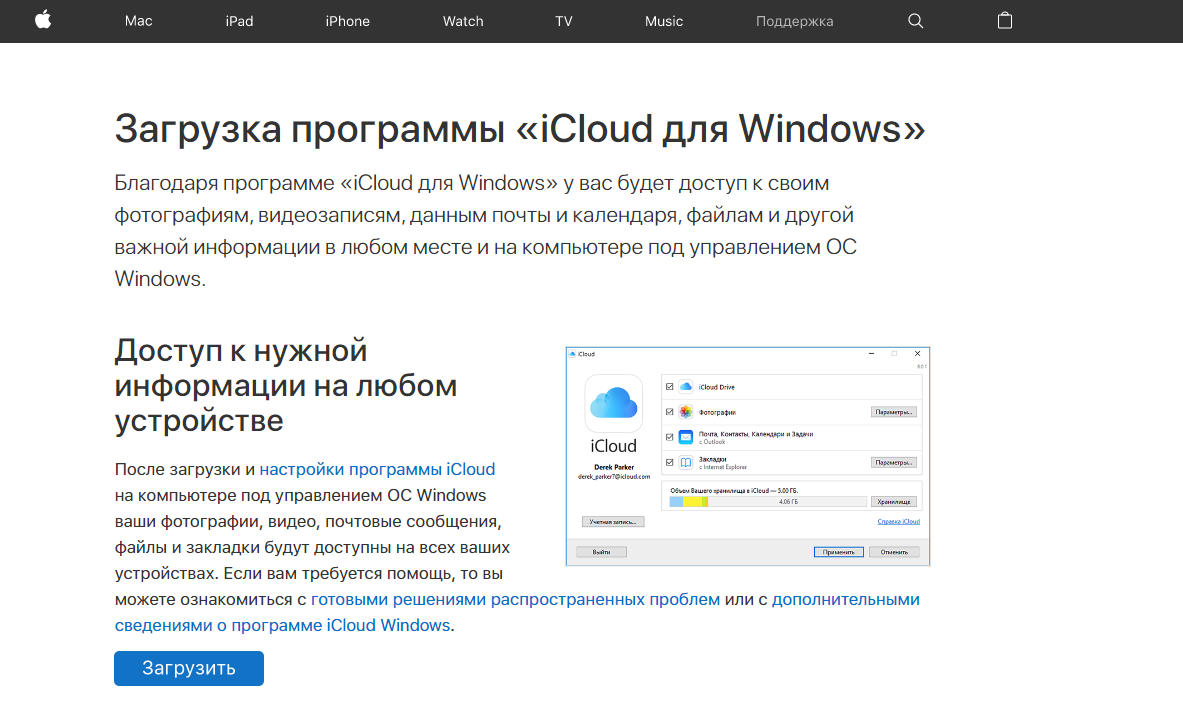Toggle the iCloud Drive checkbox

669,386
